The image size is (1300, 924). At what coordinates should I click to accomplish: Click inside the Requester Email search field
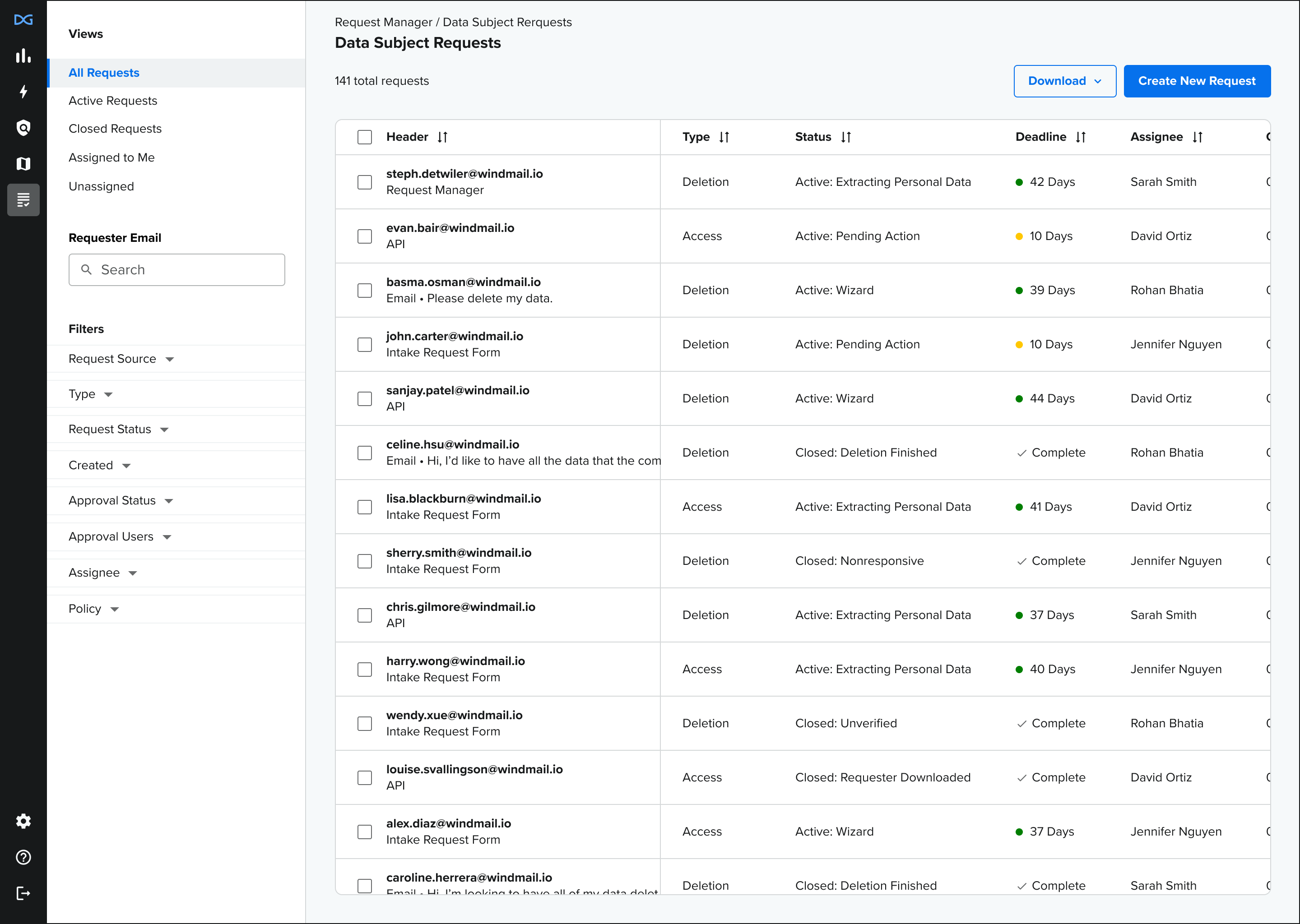[x=176, y=269]
